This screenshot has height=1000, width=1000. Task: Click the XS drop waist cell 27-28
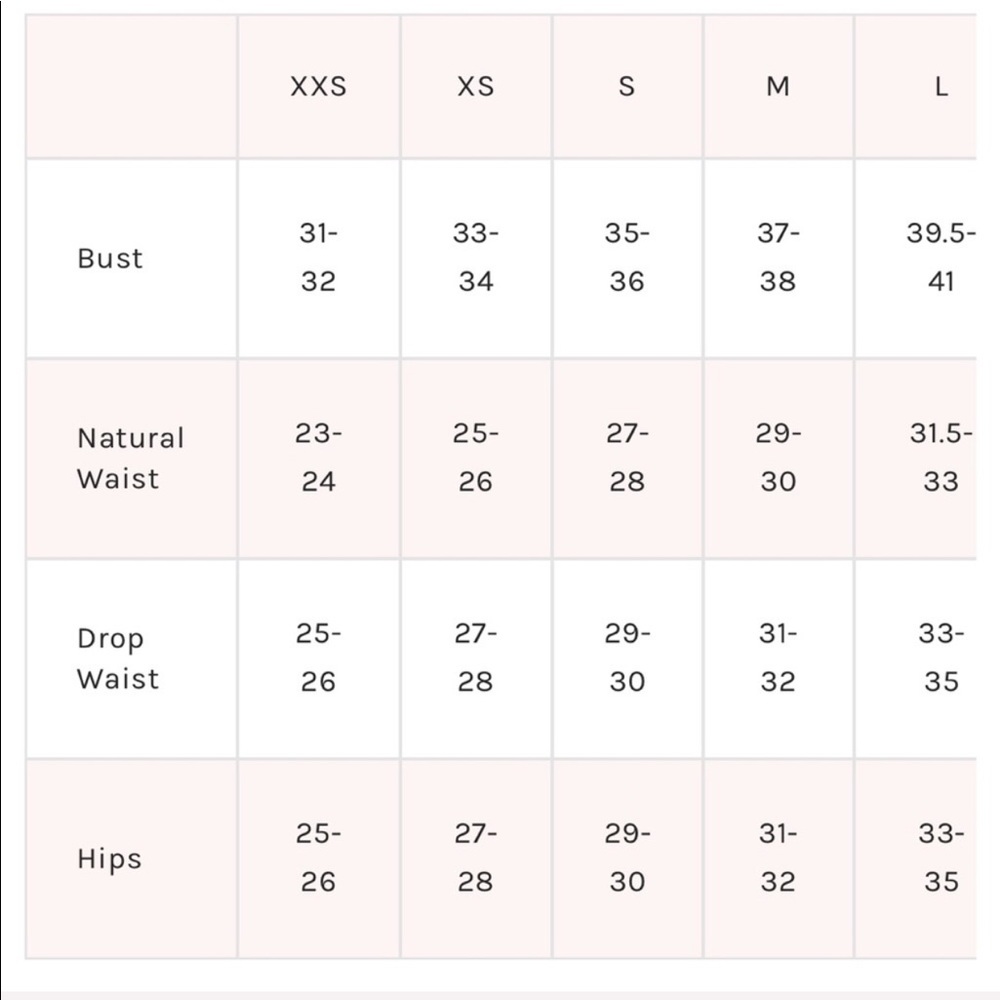pos(476,658)
